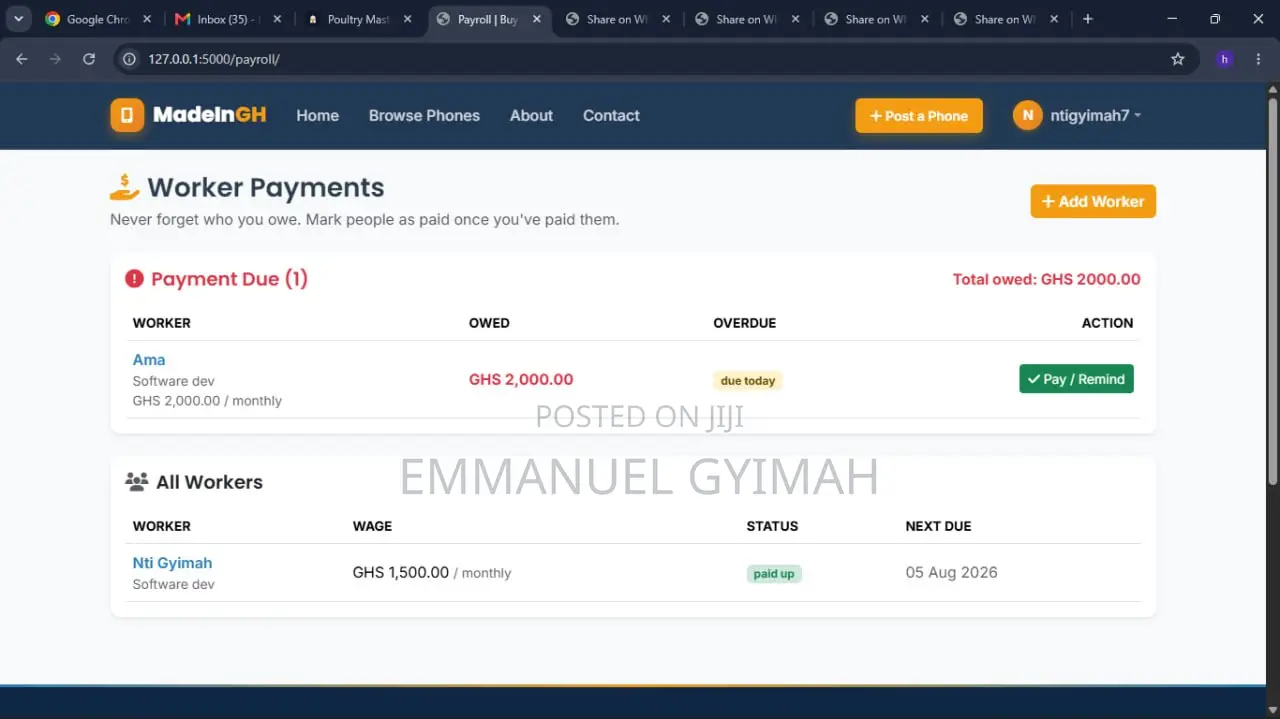
Task: Open the Contact page
Action: pyautogui.click(x=611, y=115)
